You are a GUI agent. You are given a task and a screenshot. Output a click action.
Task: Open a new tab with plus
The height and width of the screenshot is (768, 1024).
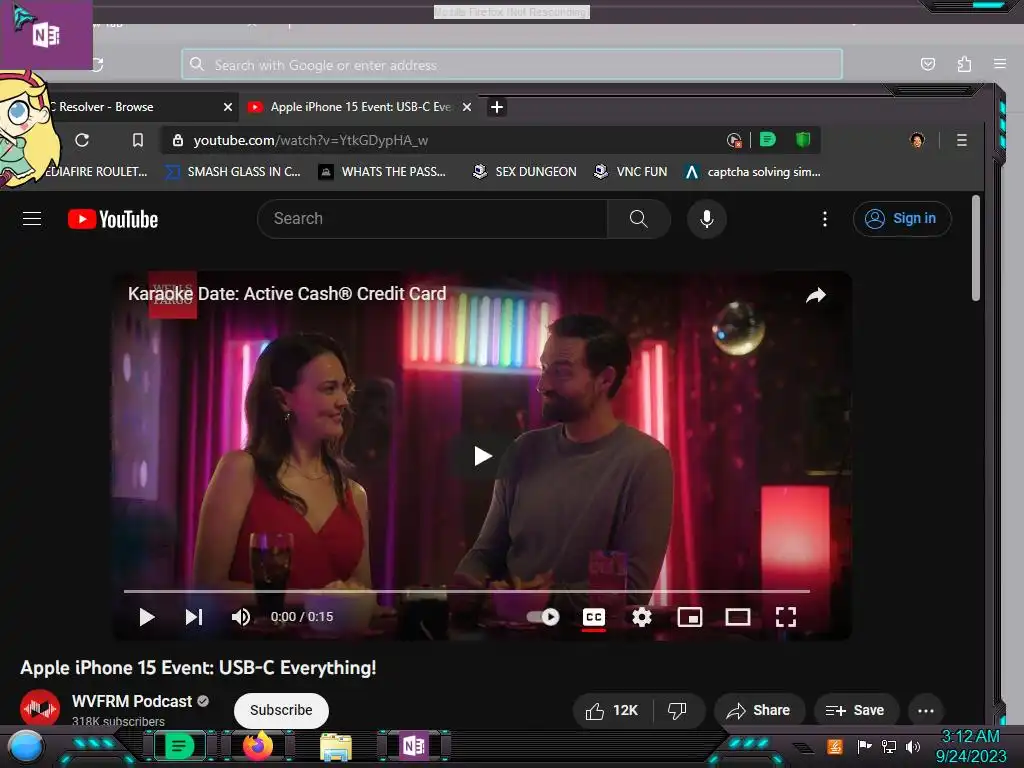(497, 107)
